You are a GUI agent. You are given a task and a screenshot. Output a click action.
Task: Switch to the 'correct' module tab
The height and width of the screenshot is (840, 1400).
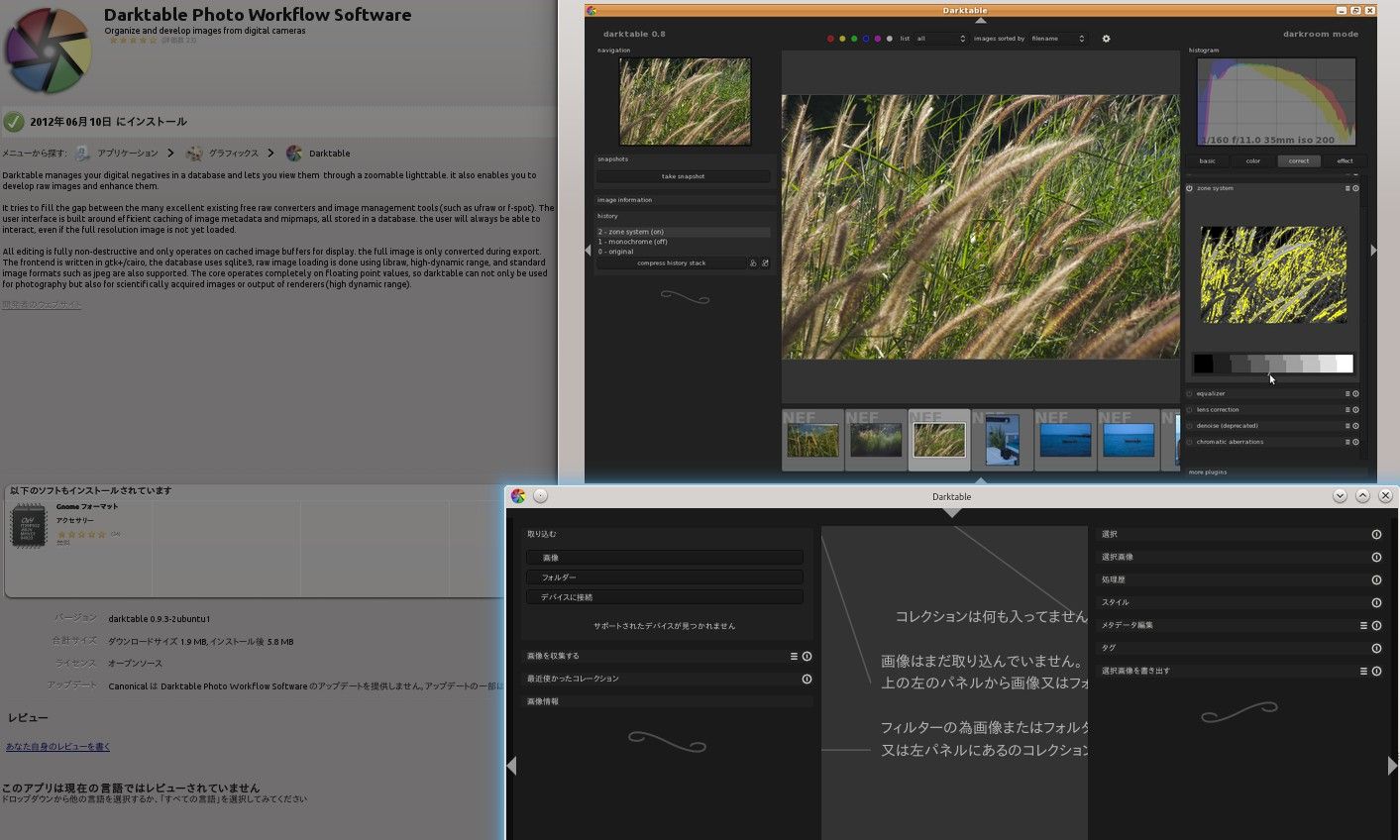click(x=1299, y=160)
